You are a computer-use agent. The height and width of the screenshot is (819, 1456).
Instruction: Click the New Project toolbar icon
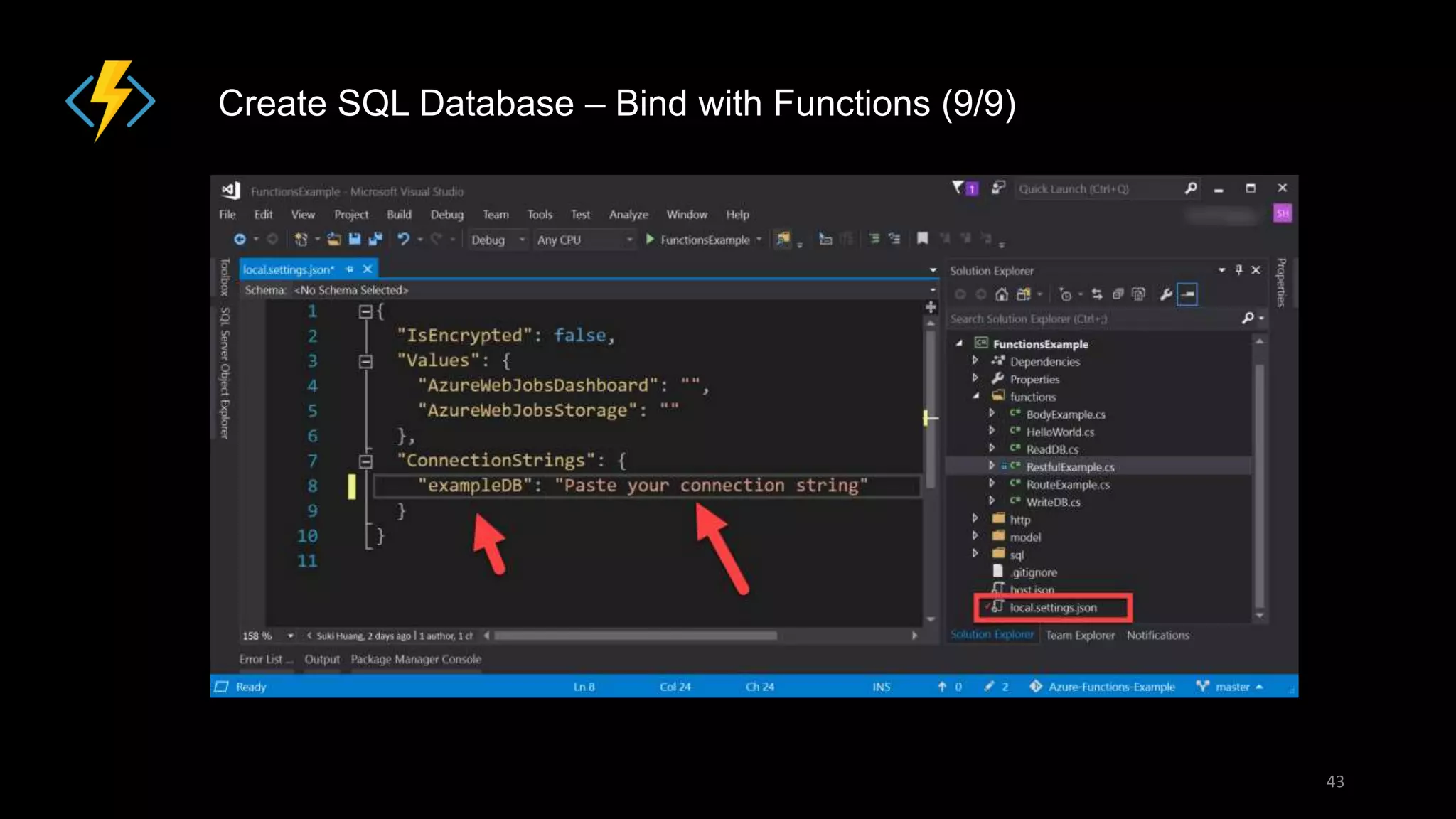301,240
